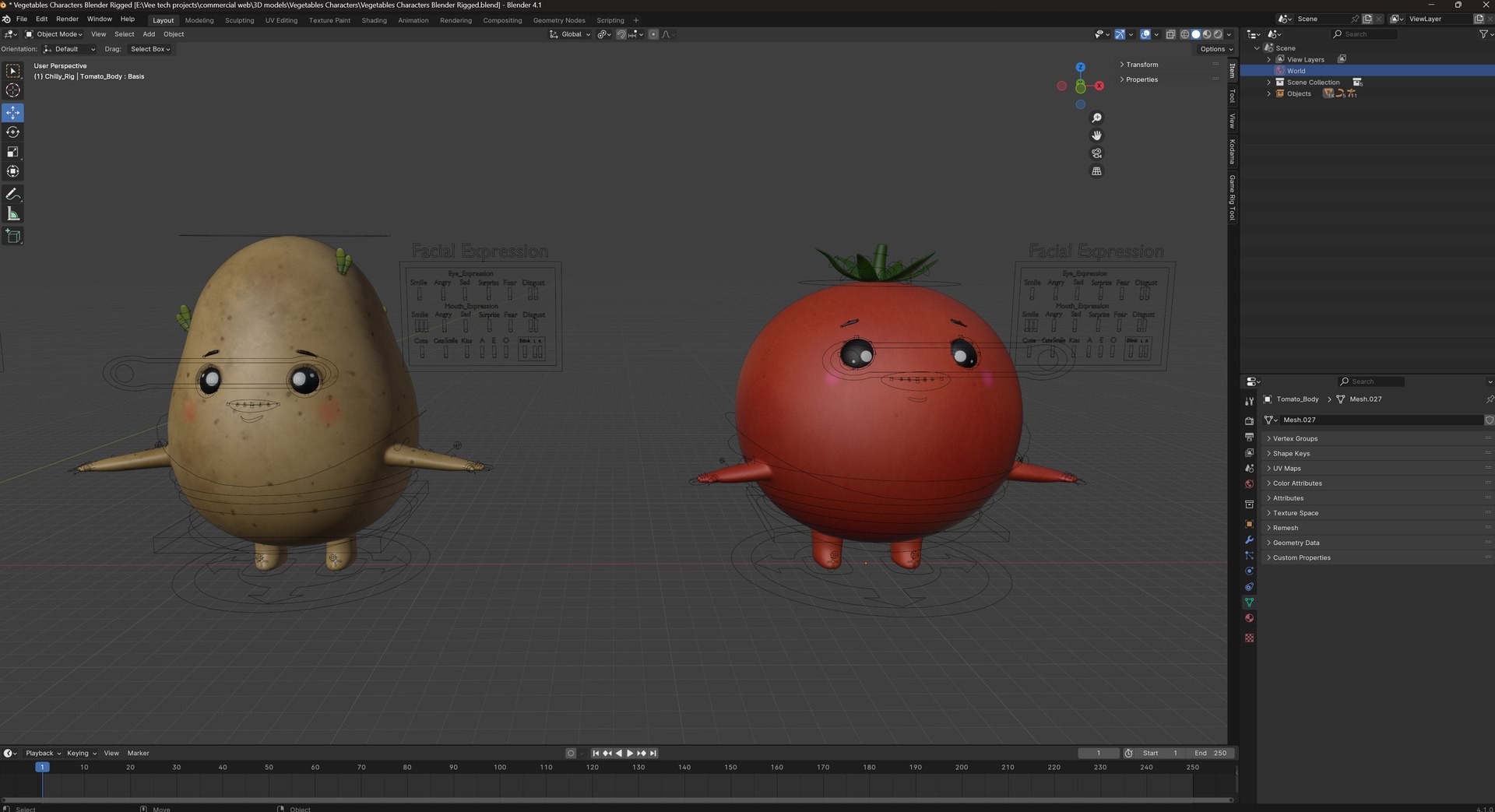This screenshot has height=812, width=1495.
Task: Open the Collection properties tab
Action: (1249, 504)
